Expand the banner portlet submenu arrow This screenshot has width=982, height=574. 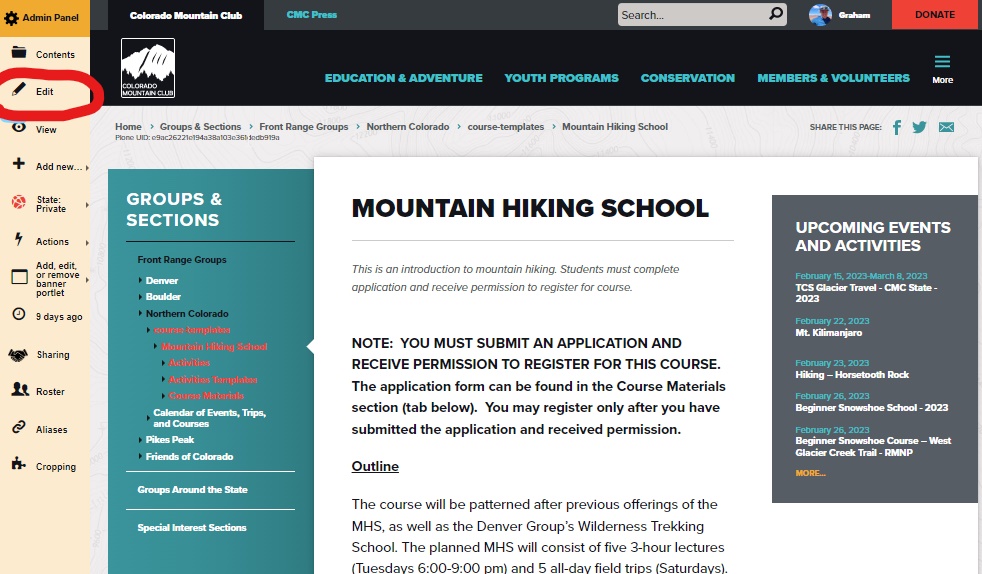tap(87, 280)
